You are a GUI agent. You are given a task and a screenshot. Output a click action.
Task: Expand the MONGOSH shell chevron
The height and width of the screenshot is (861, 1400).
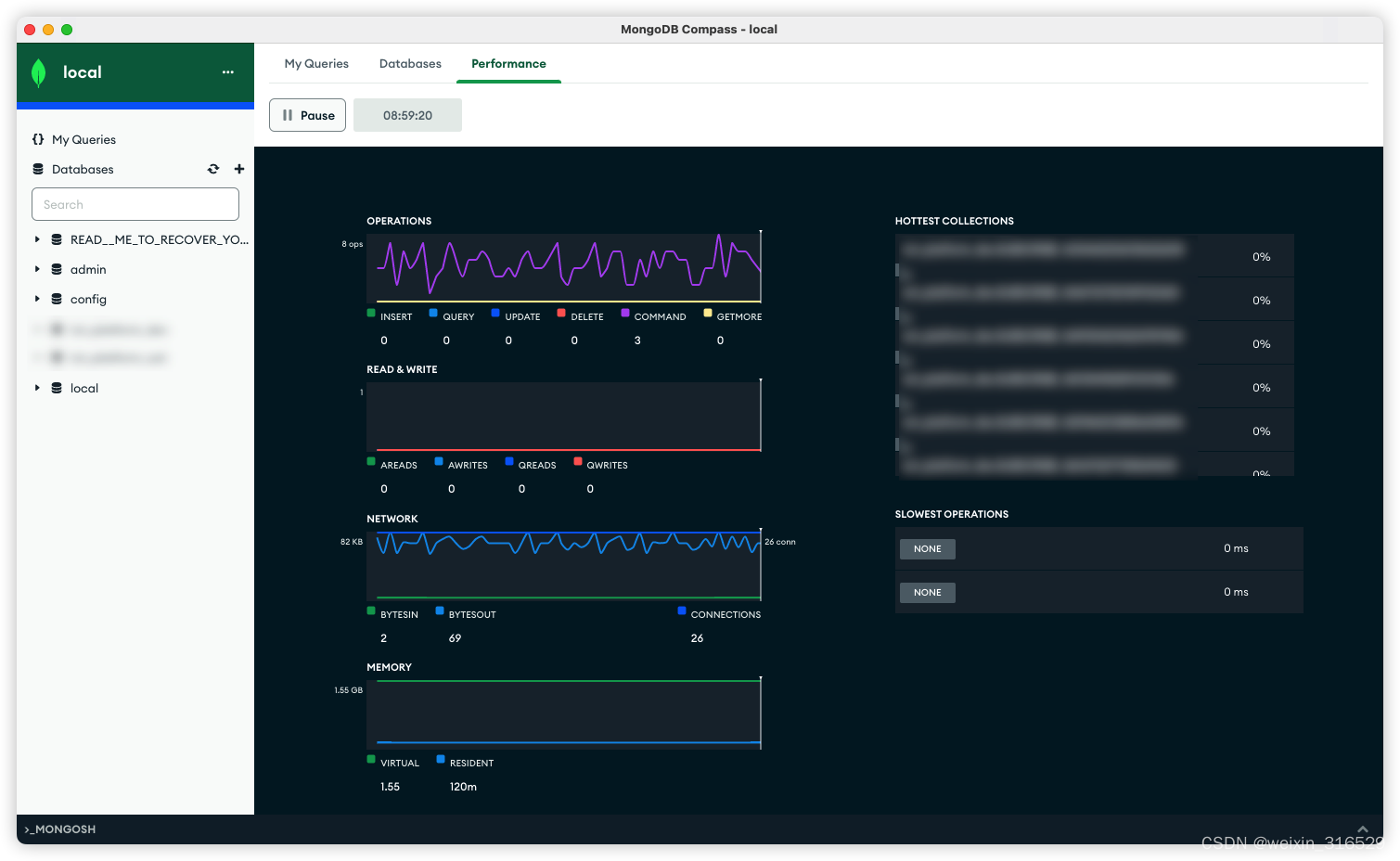tap(1363, 829)
